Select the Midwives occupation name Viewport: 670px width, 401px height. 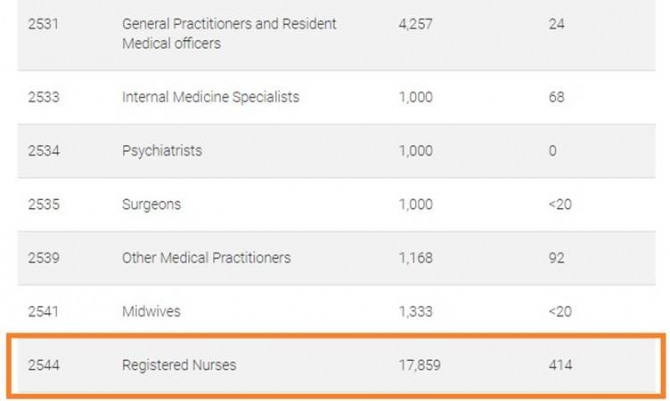click(x=151, y=311)
